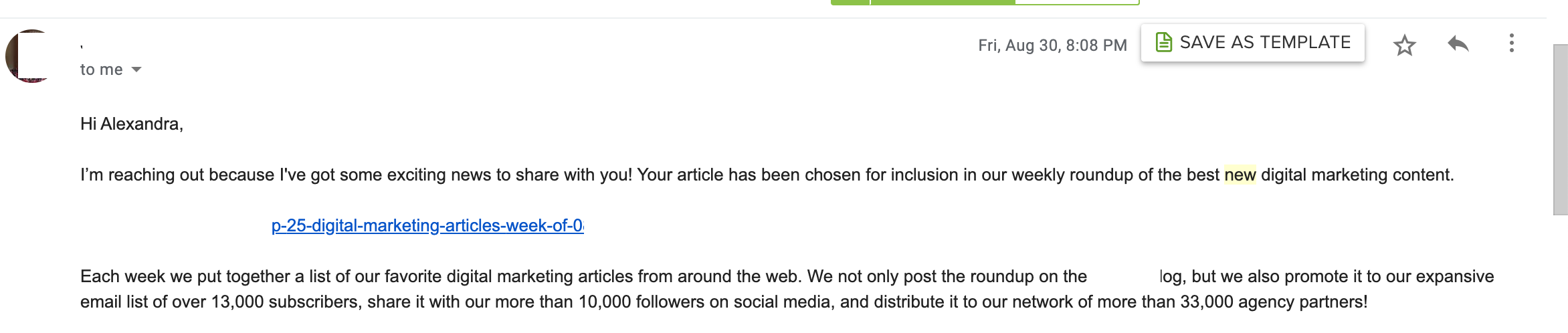Click the Fri, Aug 30, 8:08 PM timestamp
Image resolution: width=1568 pixels, height=333 pixels.
[x=1052, y=45]
